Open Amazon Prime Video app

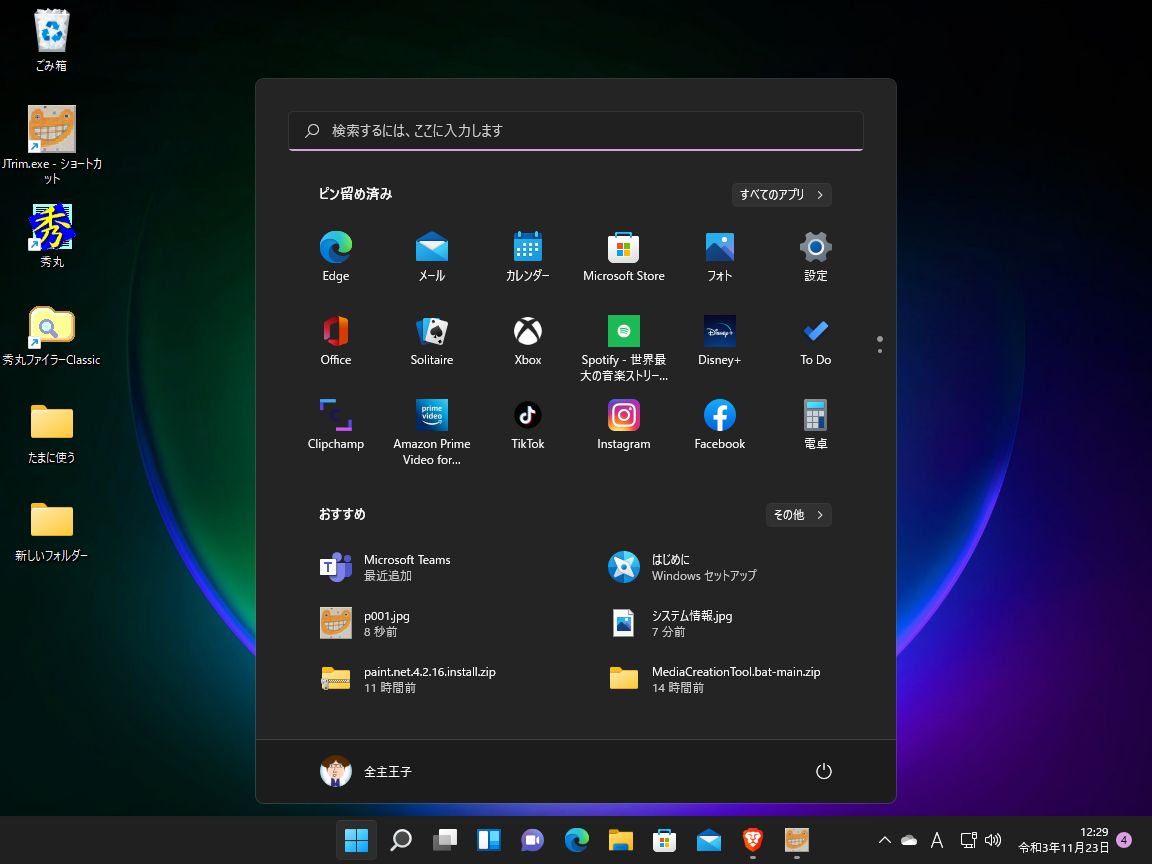(431, 432)
